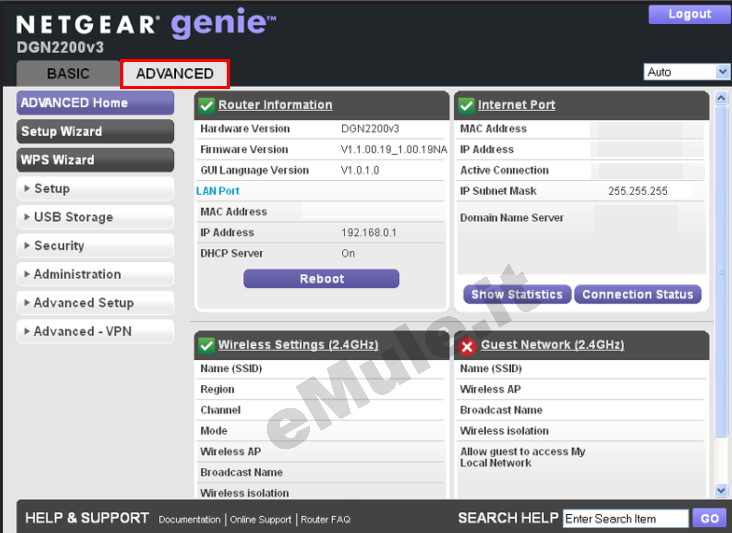This screenshot has height=533, width=732.
Task: Open the Internet Port link
Action: [516, 105]
